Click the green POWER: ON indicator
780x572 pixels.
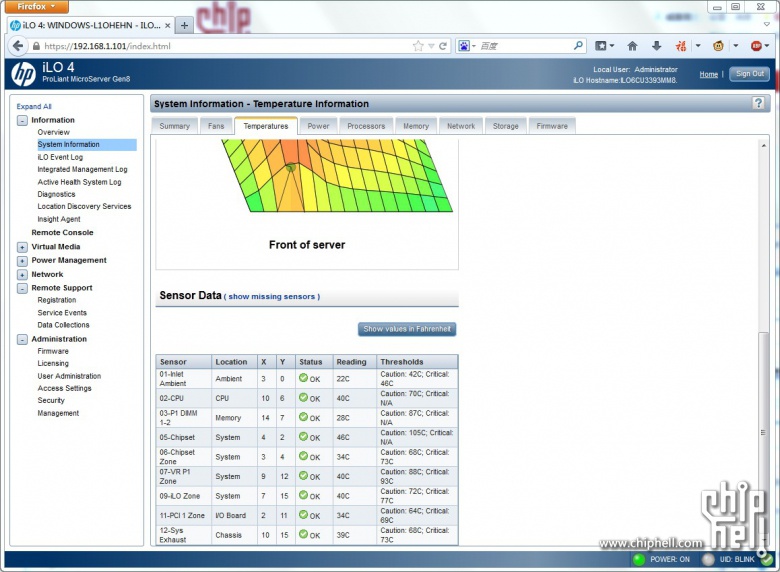[x=639, y=560]
